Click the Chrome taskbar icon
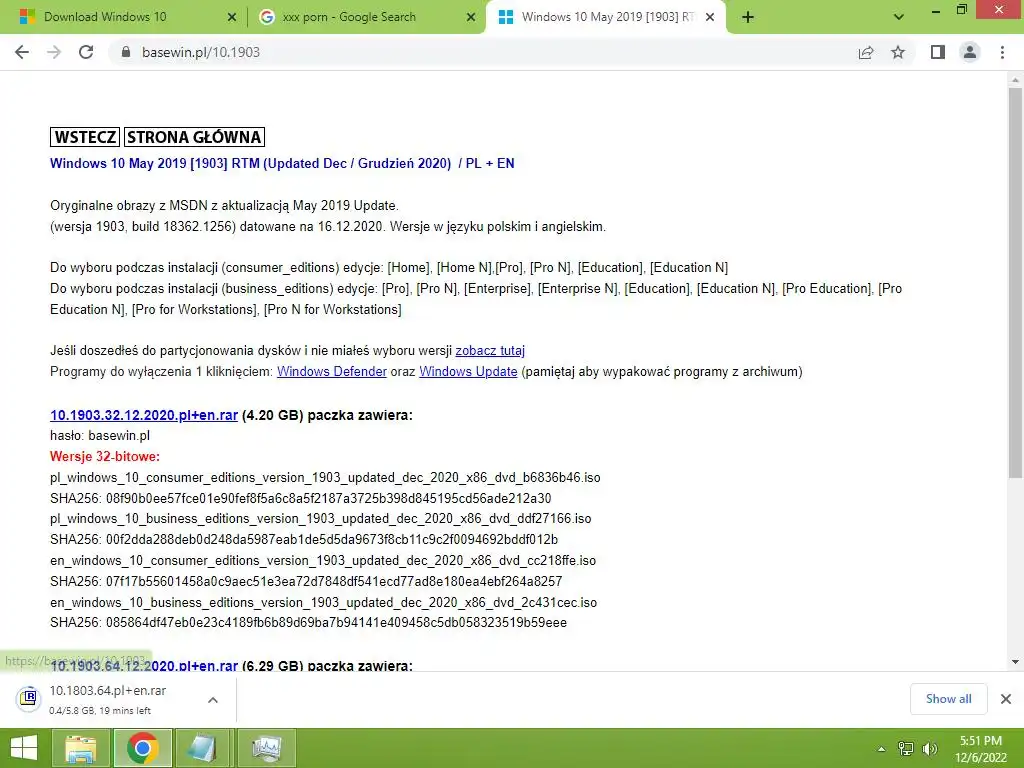The image size is (1024, 768). (x=143, y=748)
